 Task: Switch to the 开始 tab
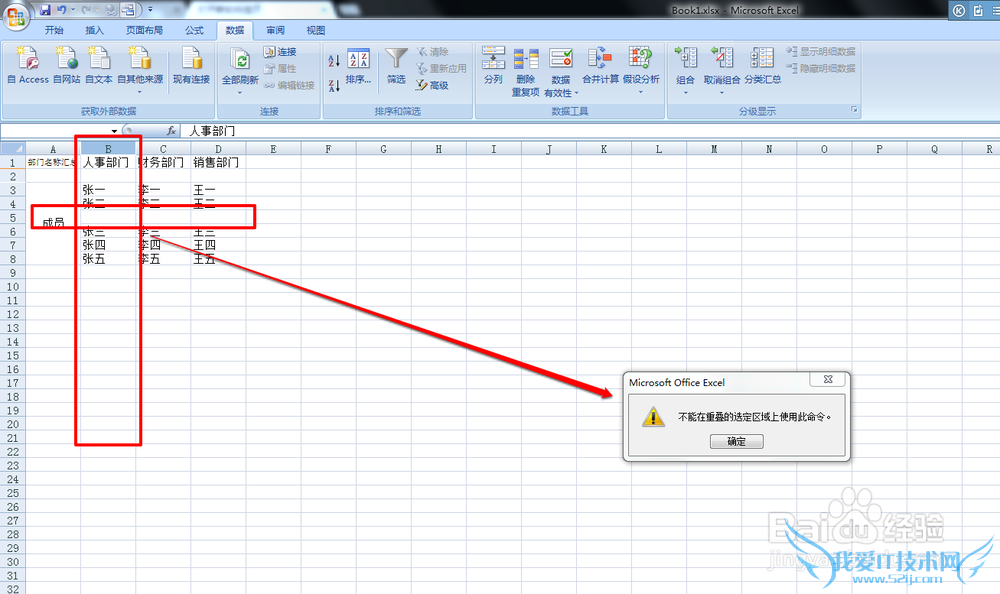coord(54,30)
